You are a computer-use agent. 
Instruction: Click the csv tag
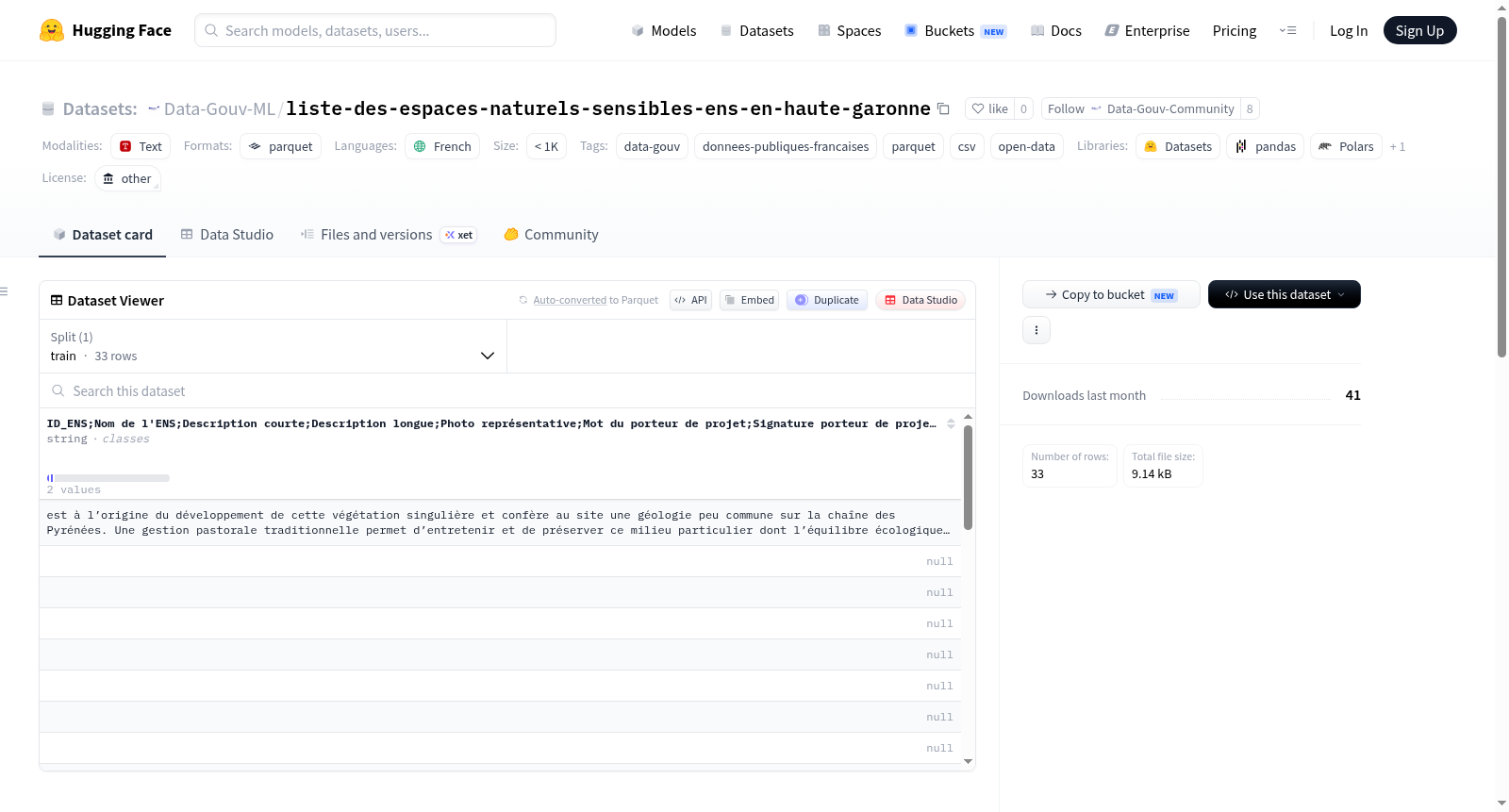click(x=967, y=146)
